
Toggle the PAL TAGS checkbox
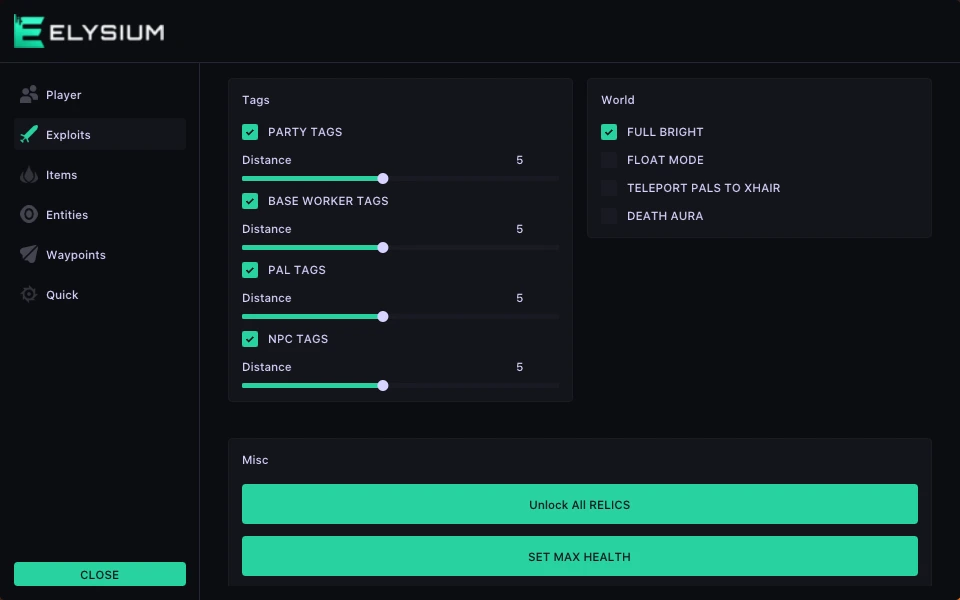coord(250,270)
